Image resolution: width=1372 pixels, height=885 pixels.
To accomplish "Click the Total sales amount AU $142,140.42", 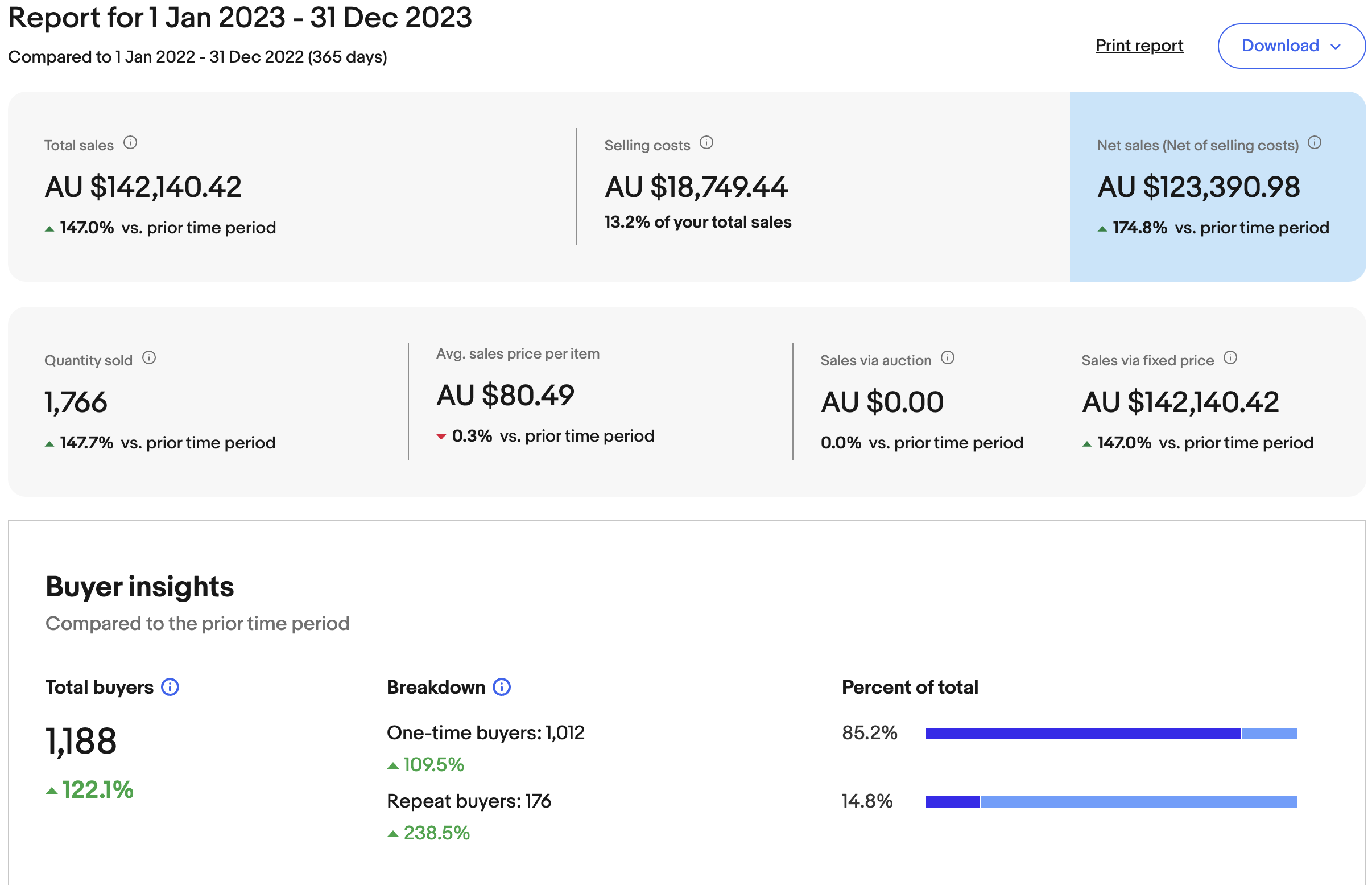I will 143,187.
